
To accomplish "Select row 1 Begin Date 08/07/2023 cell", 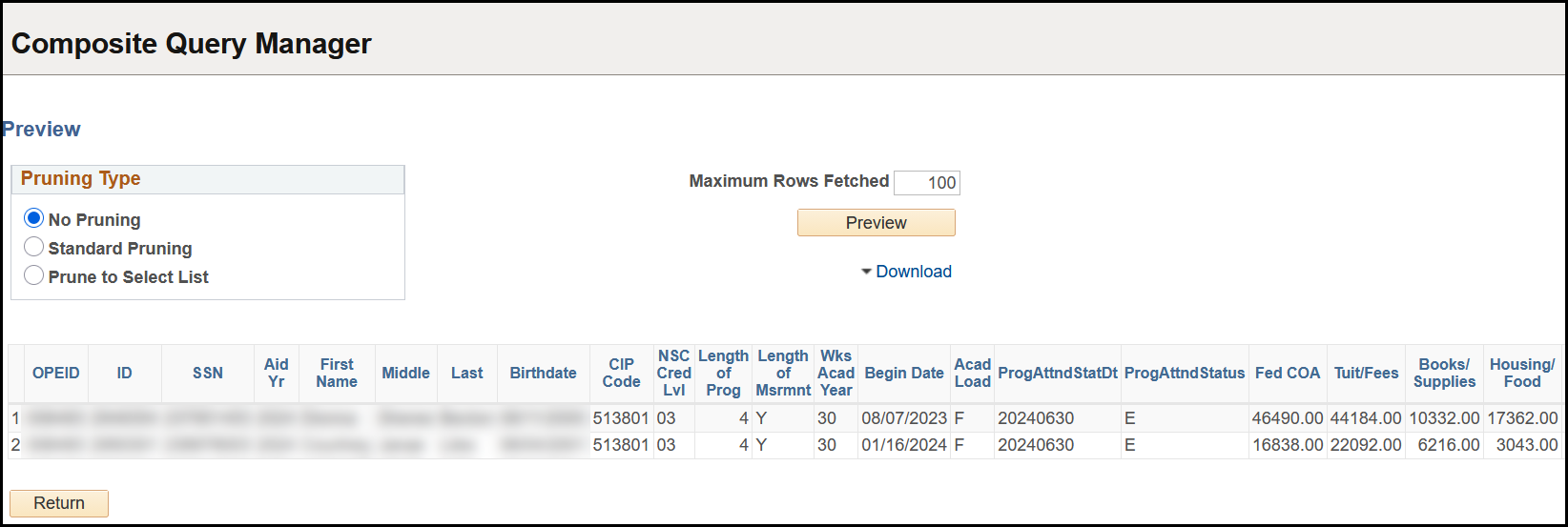I will (x=903, y=418).
